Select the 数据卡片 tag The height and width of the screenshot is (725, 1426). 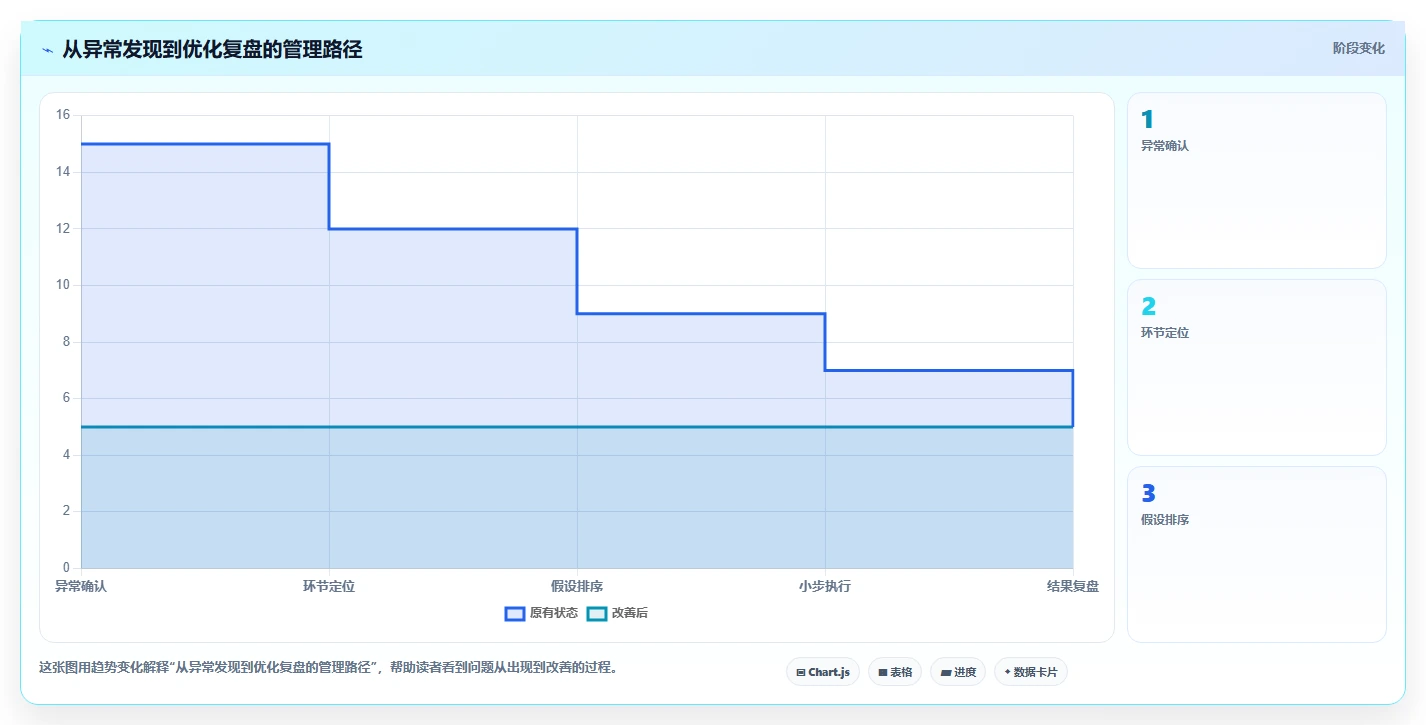coord(1031,672)
